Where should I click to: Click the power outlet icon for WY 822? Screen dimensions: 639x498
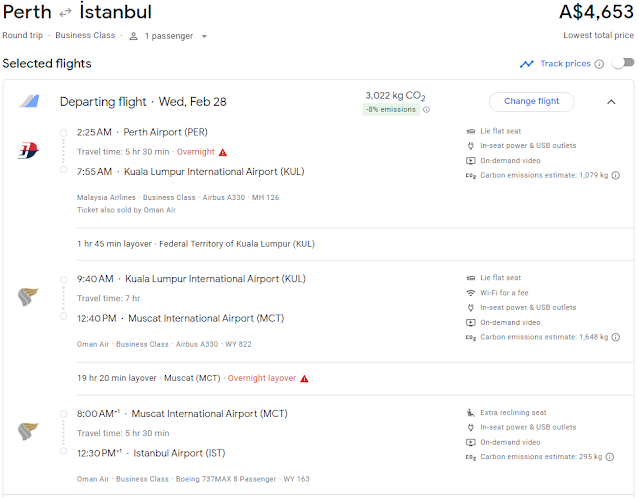point(471,308)
